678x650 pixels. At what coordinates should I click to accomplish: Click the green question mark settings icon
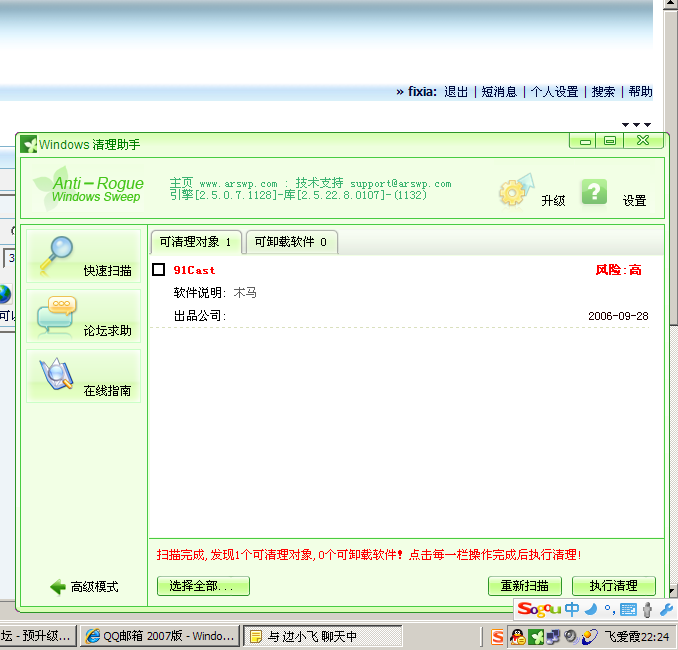594,192
